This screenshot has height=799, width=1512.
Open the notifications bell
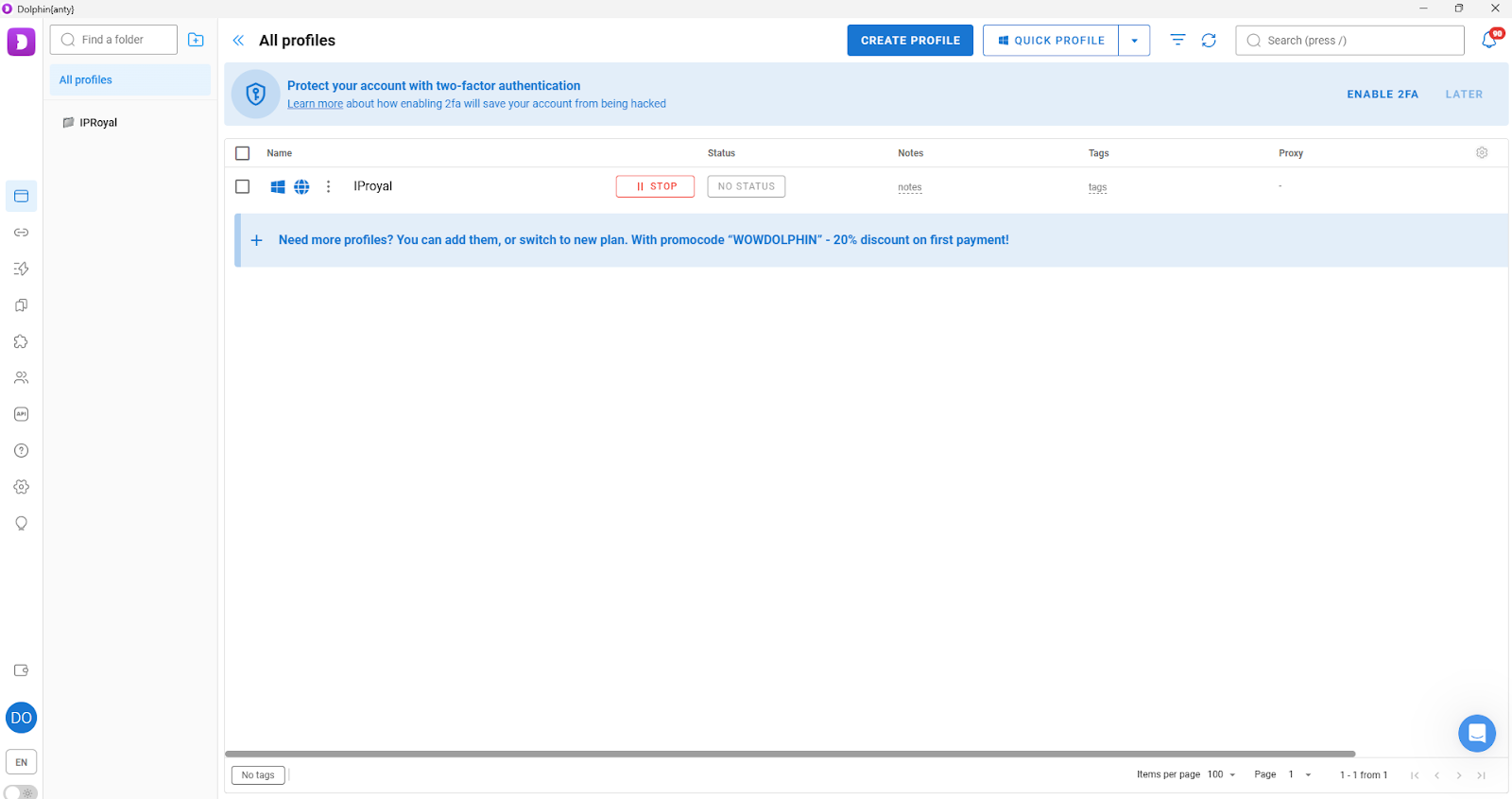(1489, 41)
